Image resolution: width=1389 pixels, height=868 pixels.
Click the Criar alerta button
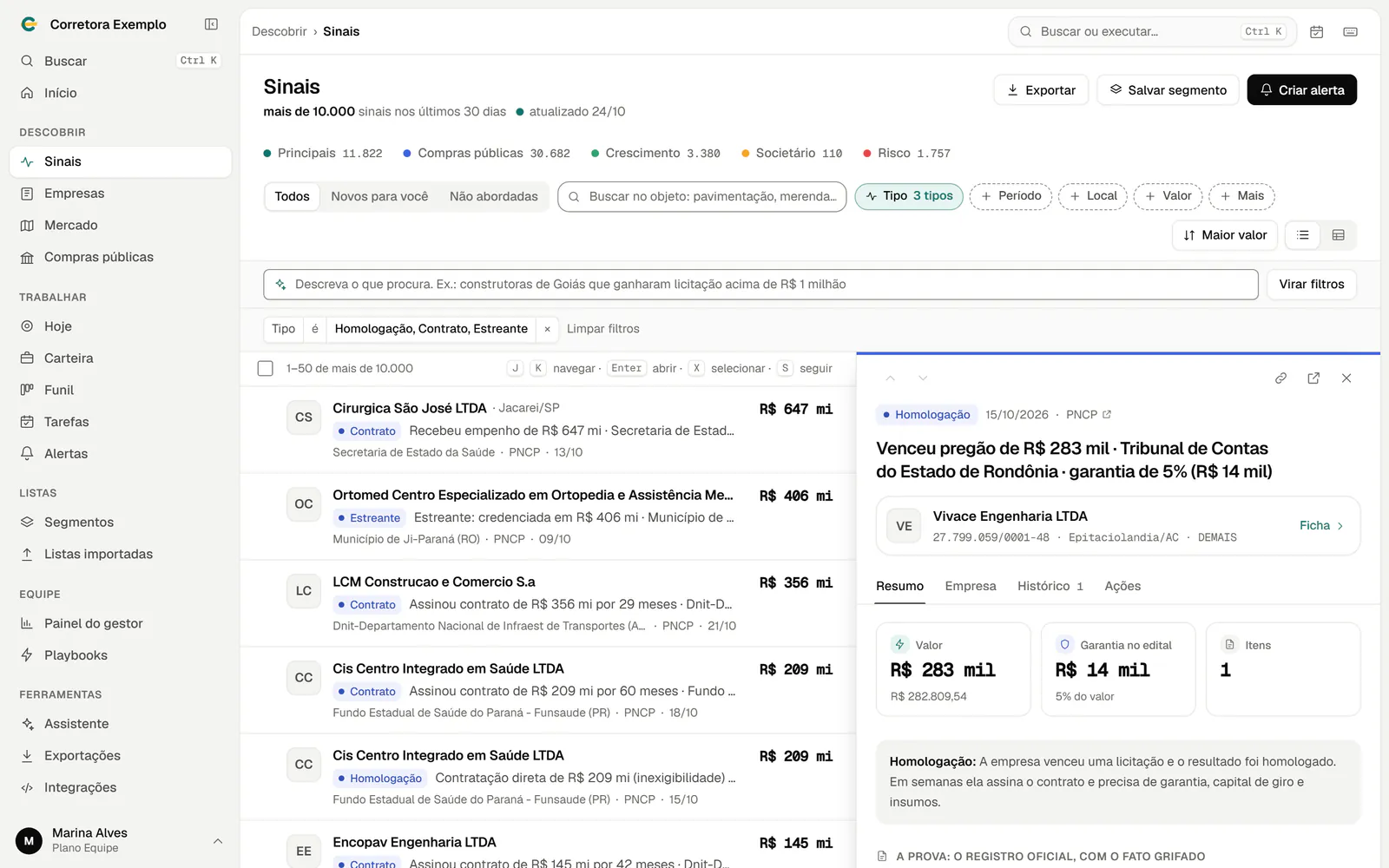pos(1301,90)
